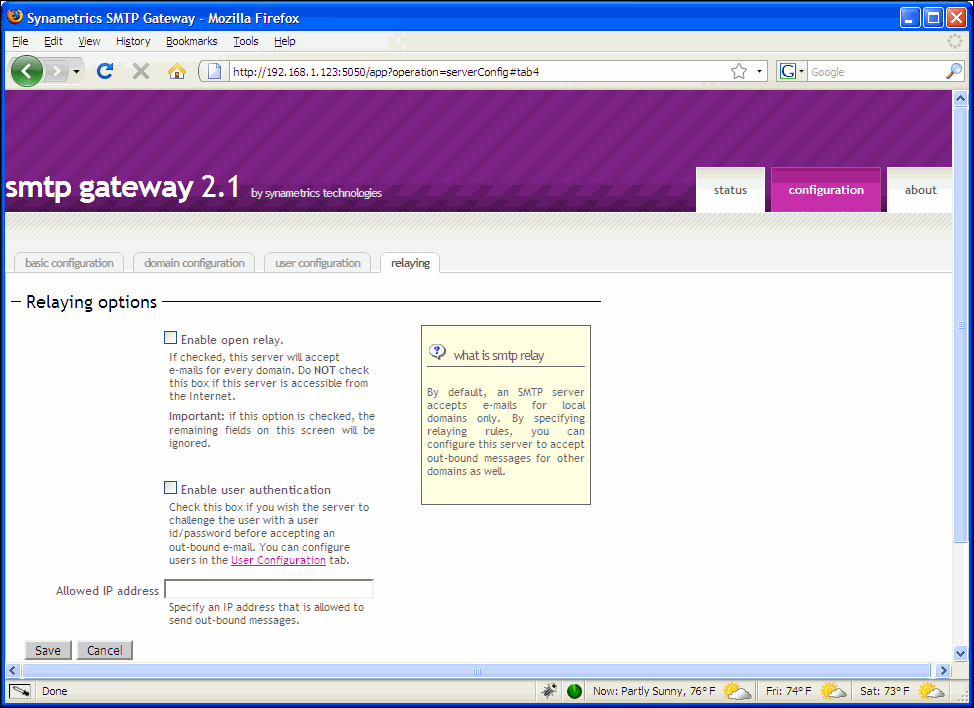Click the Save button

pyautogui.click(x=48, y=650)
